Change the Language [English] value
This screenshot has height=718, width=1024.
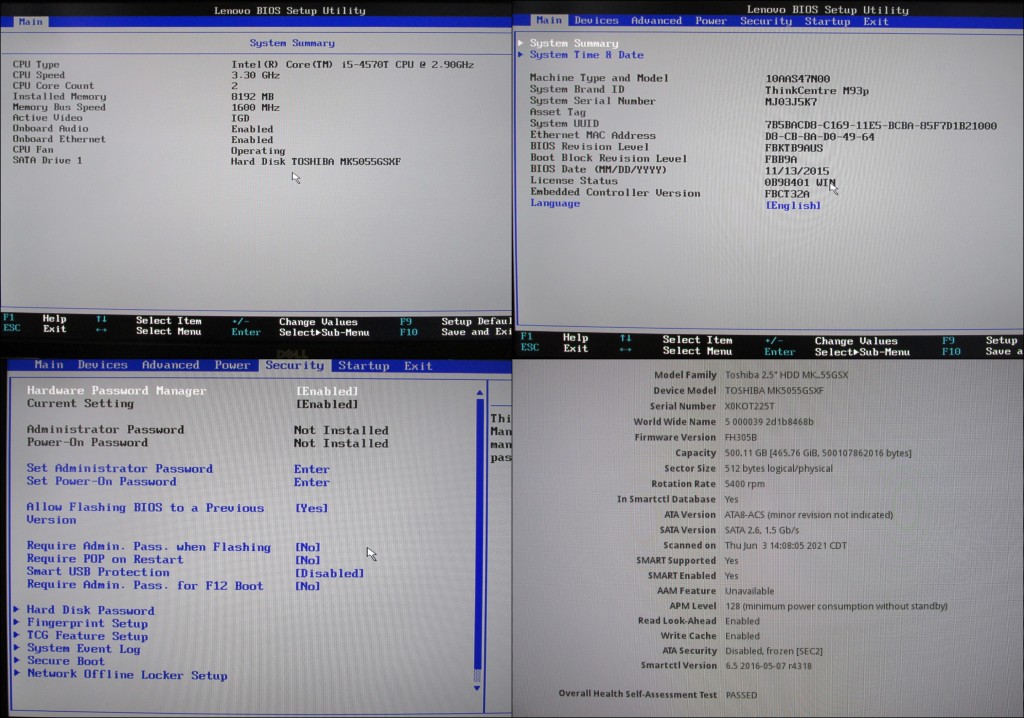point(793,206)
